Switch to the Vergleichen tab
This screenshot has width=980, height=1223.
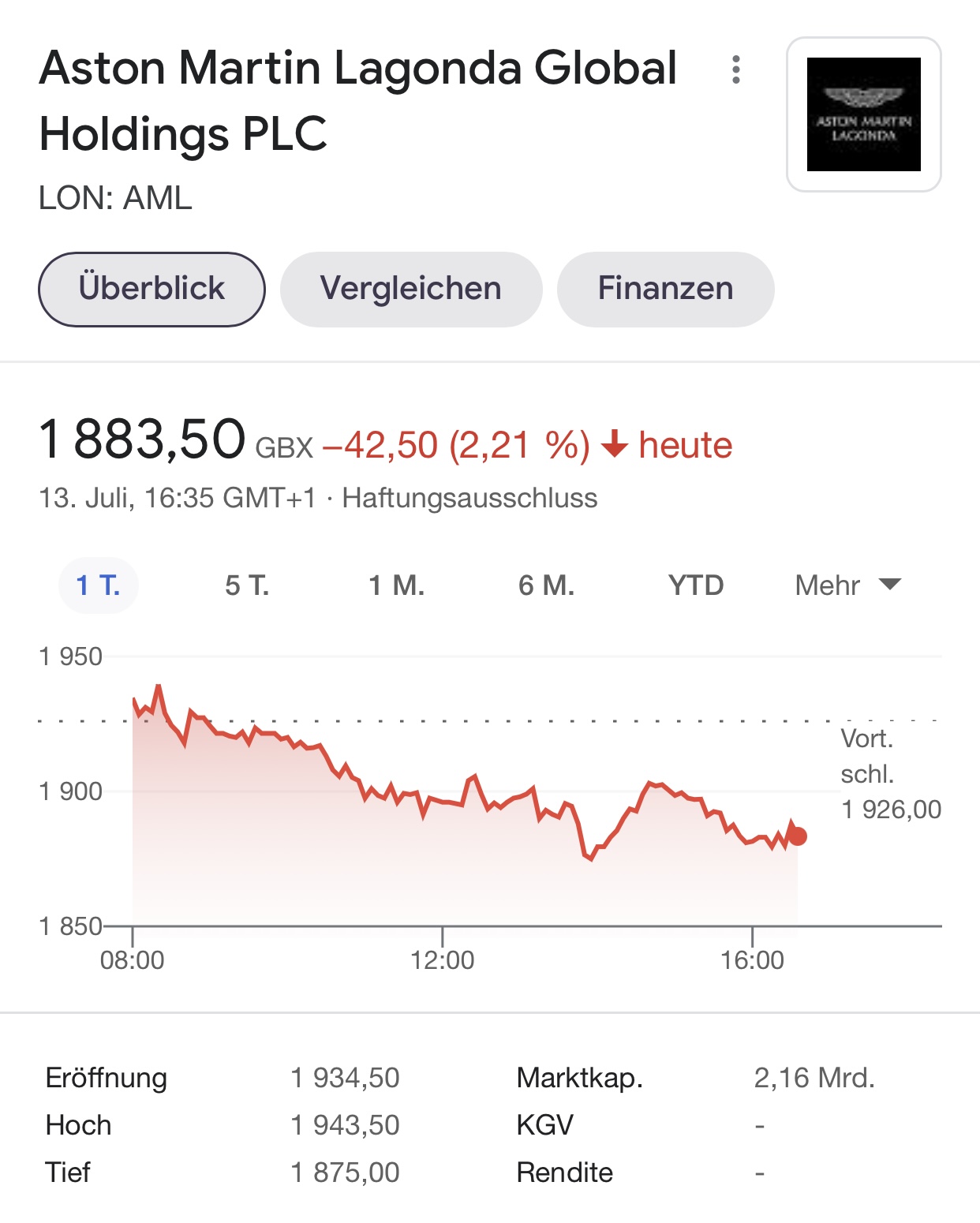(x=411, y=289)
